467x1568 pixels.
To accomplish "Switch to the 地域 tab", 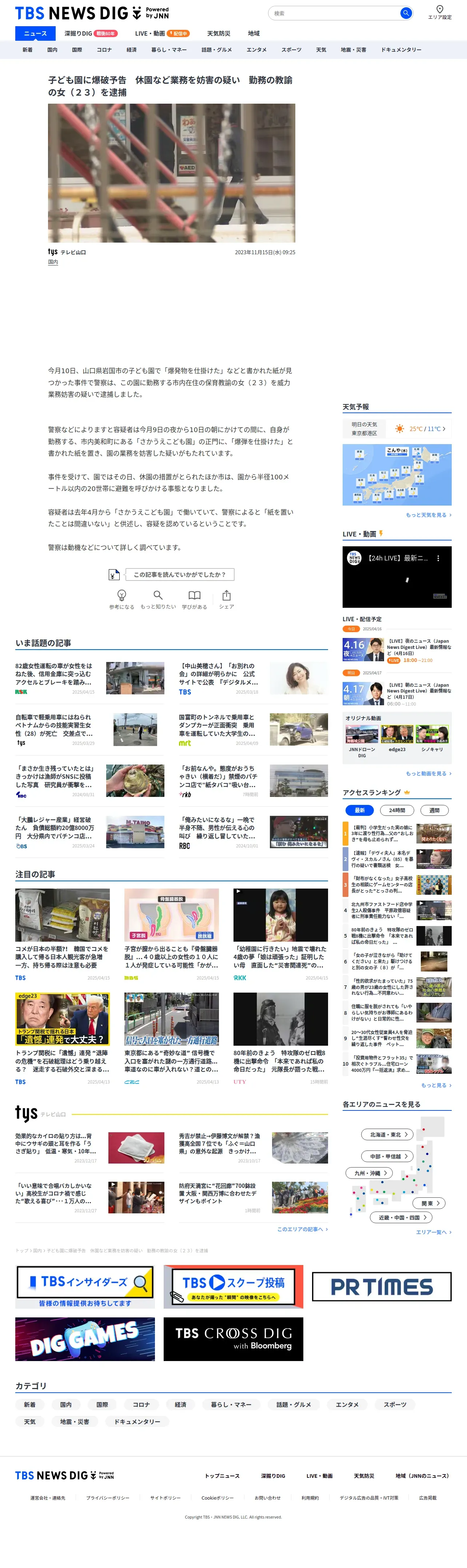I will (x=254, y=33).
